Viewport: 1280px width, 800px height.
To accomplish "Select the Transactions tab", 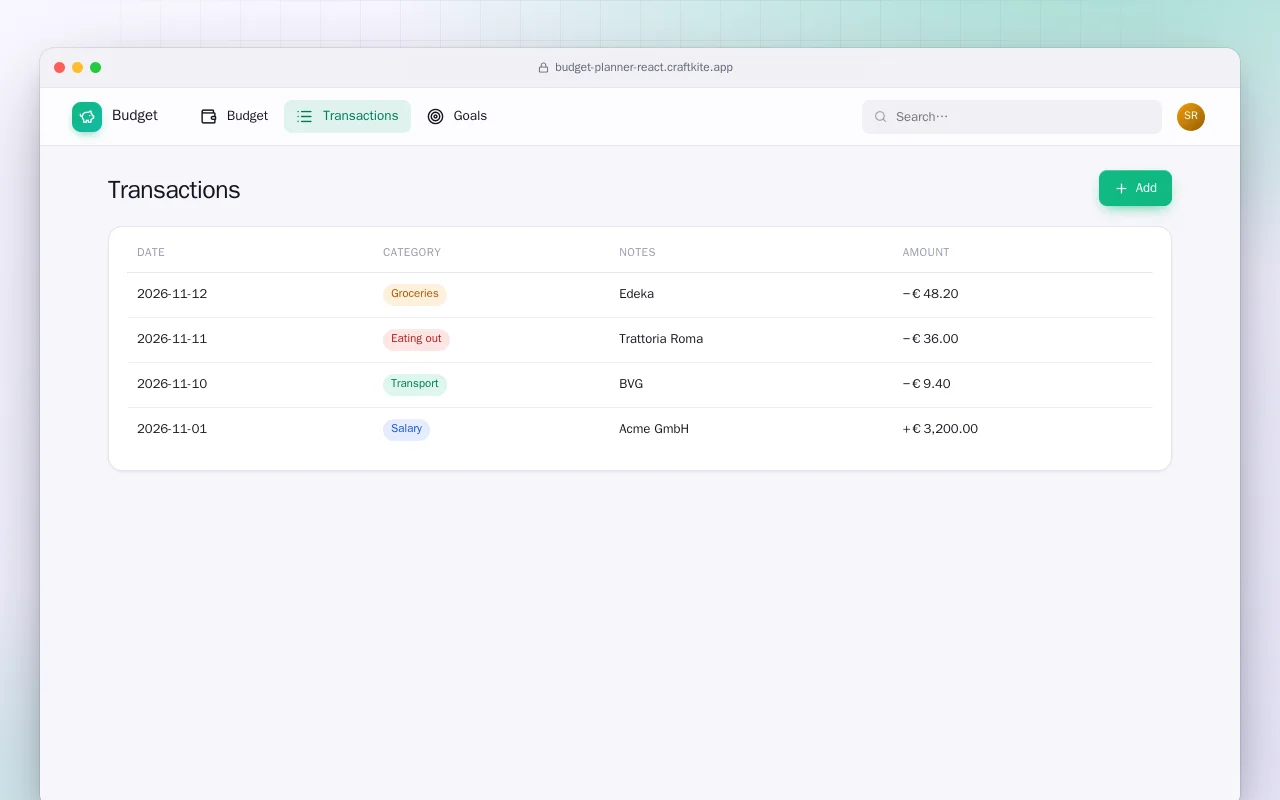I will tap(347, 116).
